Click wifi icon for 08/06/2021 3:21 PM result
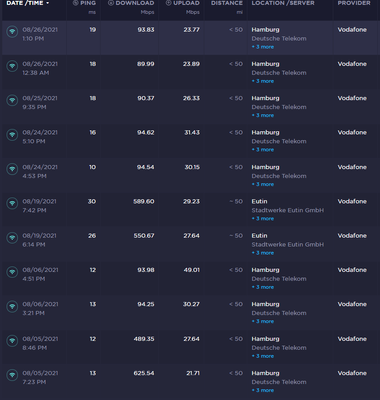 pyautogui.click(x=12, y=307)
